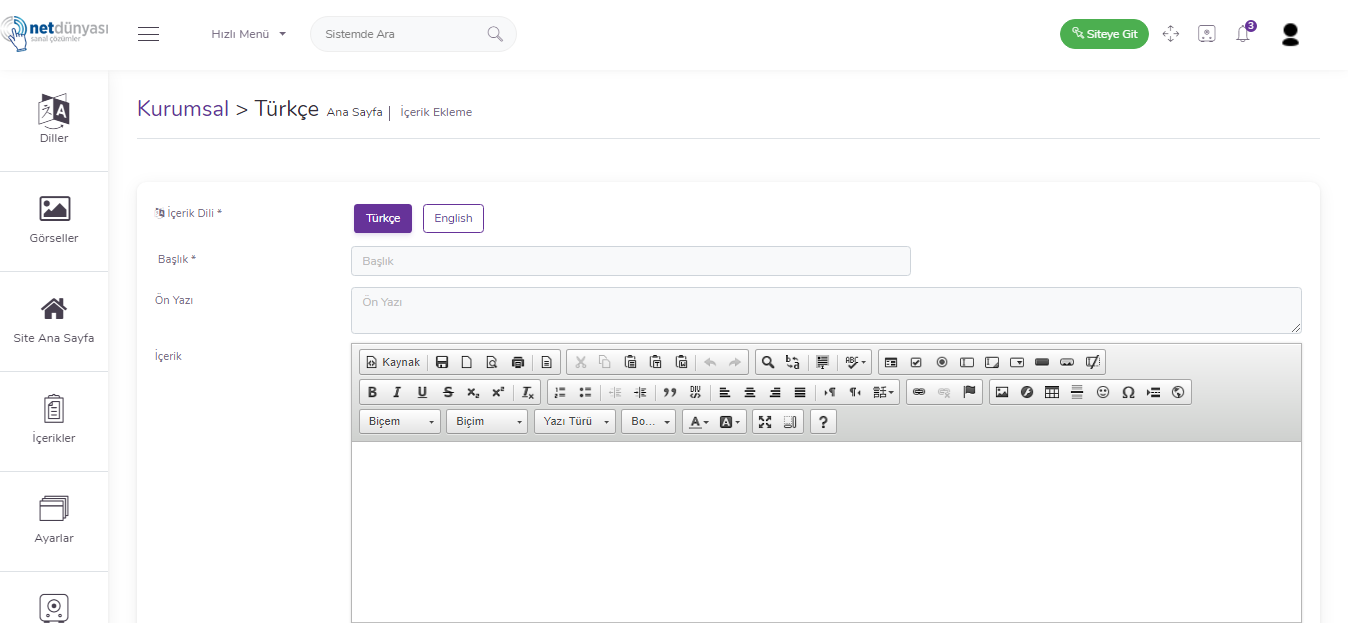Toggle Subscript formatting

[473, 392]
